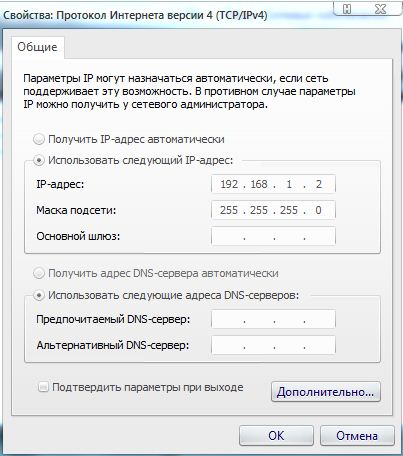Select Использовать следующие адреса DNS-серверов option
The height and width of the screenshot is (456, 403).
click(39, 295)
